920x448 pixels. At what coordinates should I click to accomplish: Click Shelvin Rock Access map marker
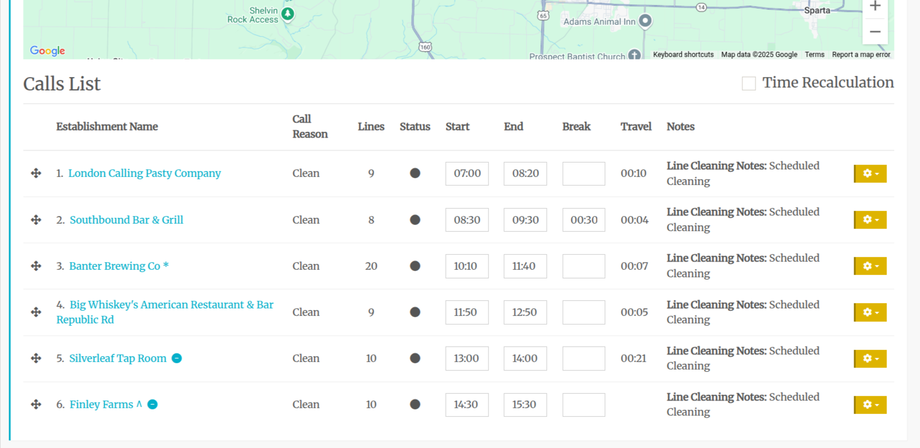(288, 13)
